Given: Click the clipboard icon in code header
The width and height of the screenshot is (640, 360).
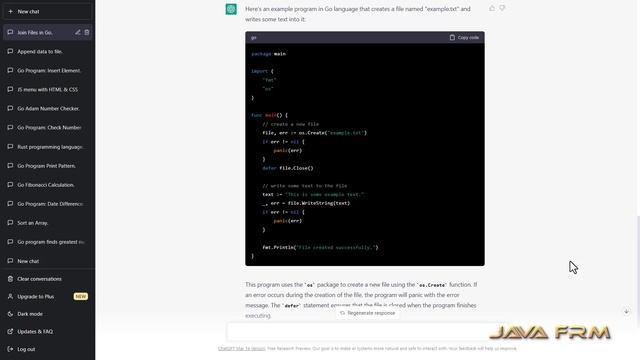Looking at the screenshot, I should 452,38.
